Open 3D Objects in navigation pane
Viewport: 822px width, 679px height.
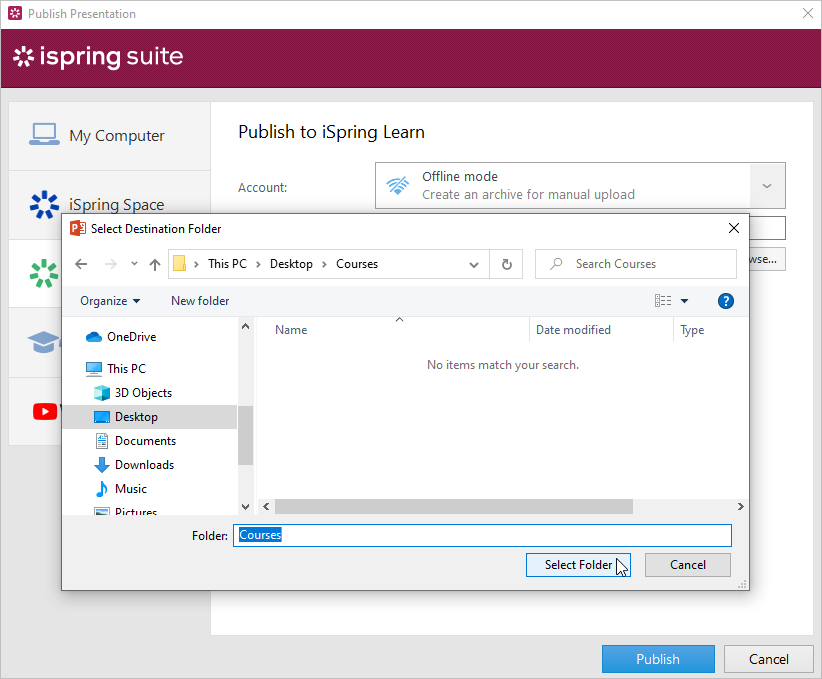coord(143,393)
